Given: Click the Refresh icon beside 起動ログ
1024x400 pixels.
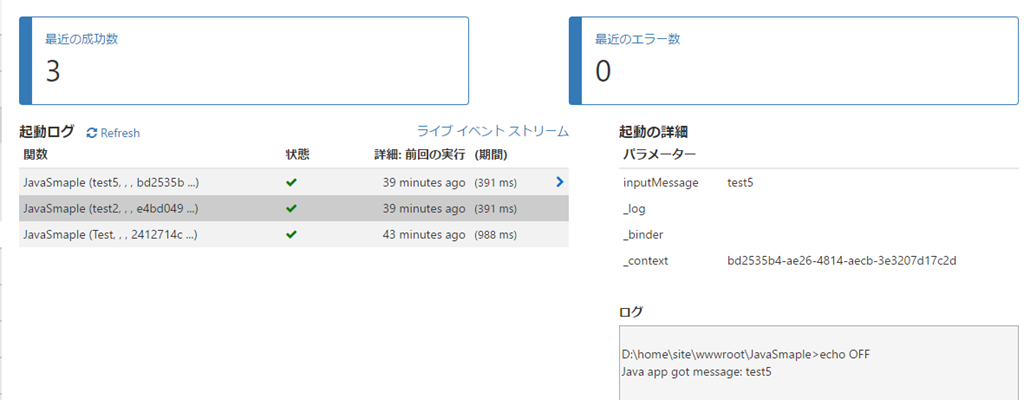Looking at the screenshot, I should (x=92, y=133).
